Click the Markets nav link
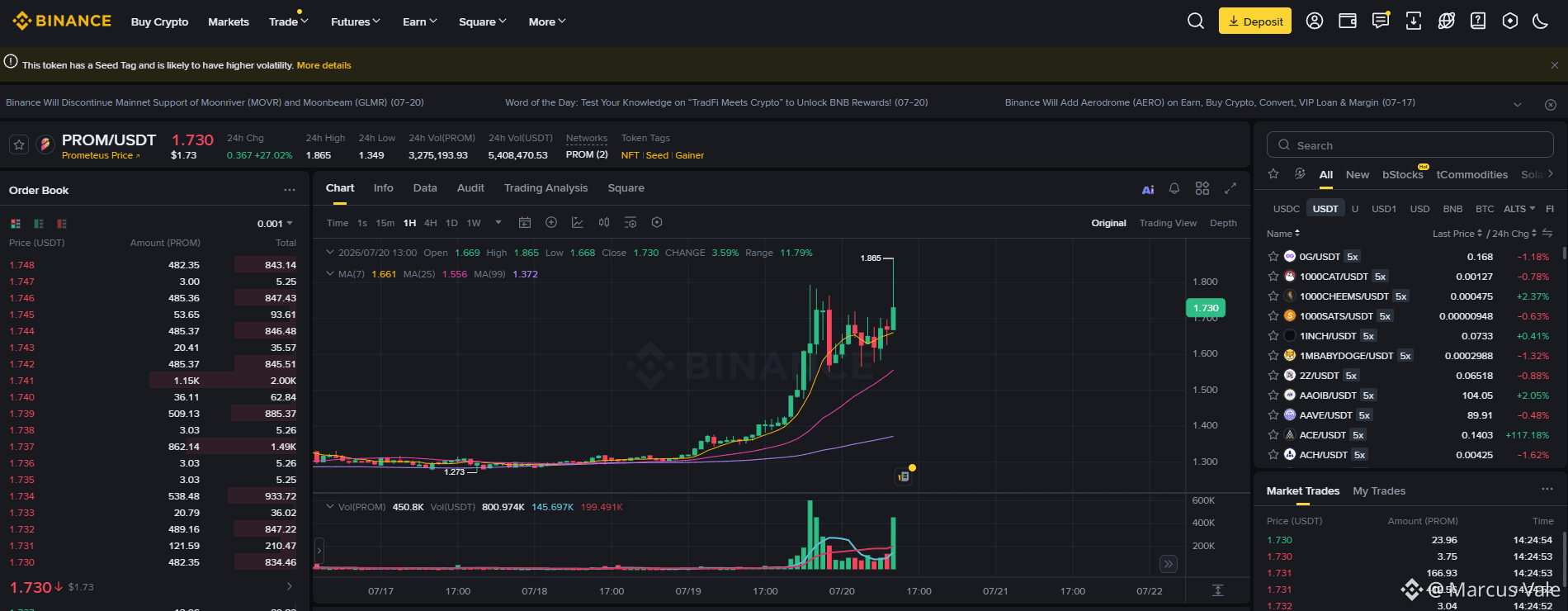Image resolution: width=1568 pixels, height=611 pixels. [229, 21]
